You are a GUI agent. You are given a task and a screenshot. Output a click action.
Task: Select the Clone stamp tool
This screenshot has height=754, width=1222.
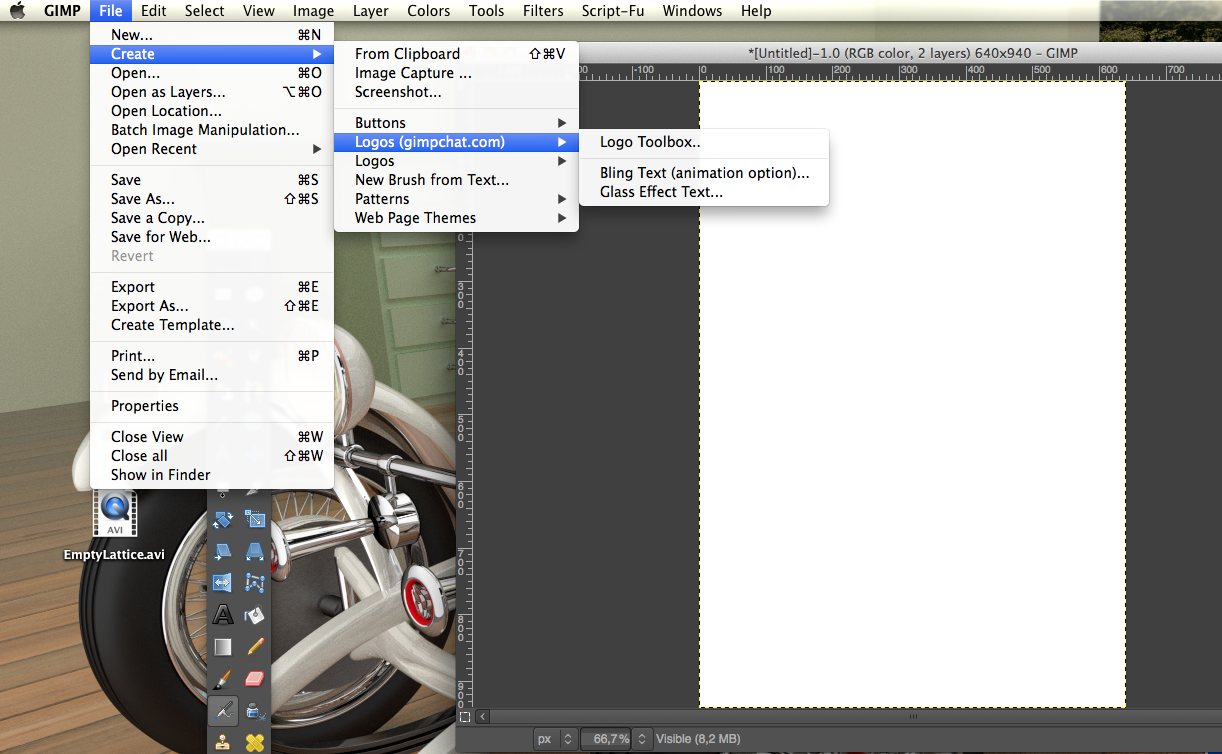pos(223,742)
